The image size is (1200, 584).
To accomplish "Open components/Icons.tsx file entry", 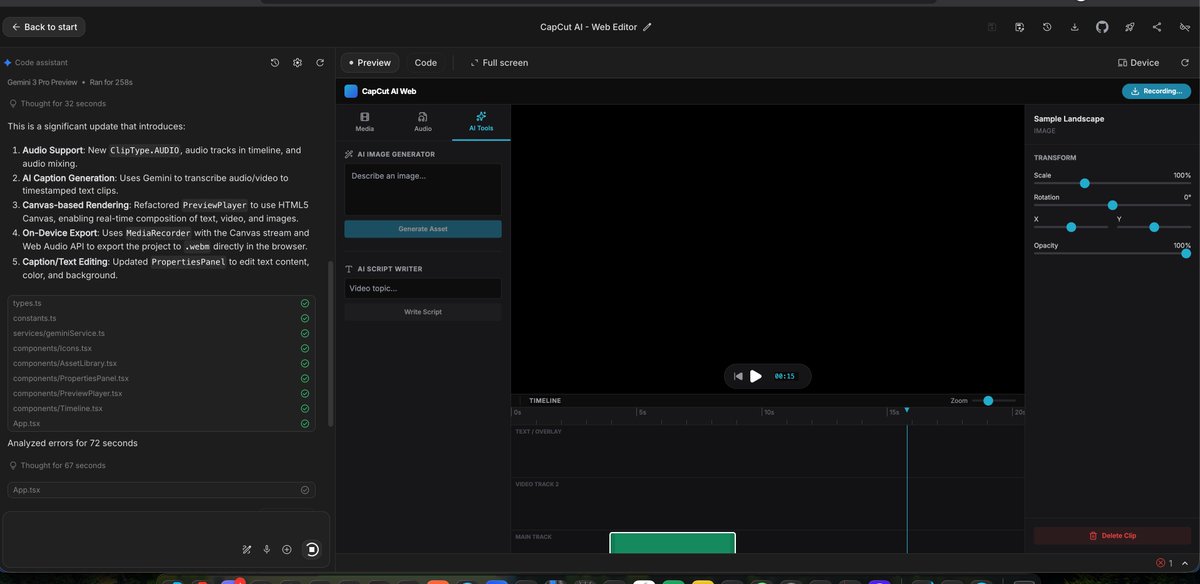I will click(x=161, y=348).
